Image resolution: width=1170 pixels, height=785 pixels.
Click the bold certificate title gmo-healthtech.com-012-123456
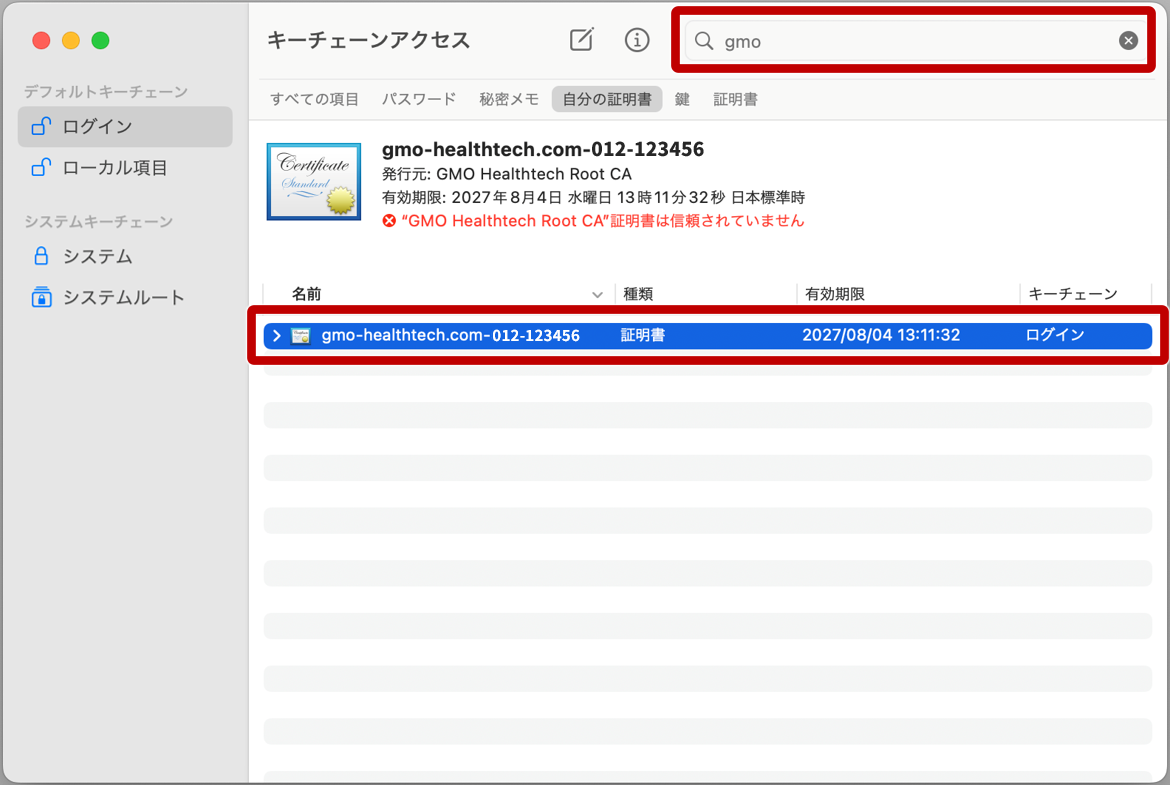click(542, 149)
